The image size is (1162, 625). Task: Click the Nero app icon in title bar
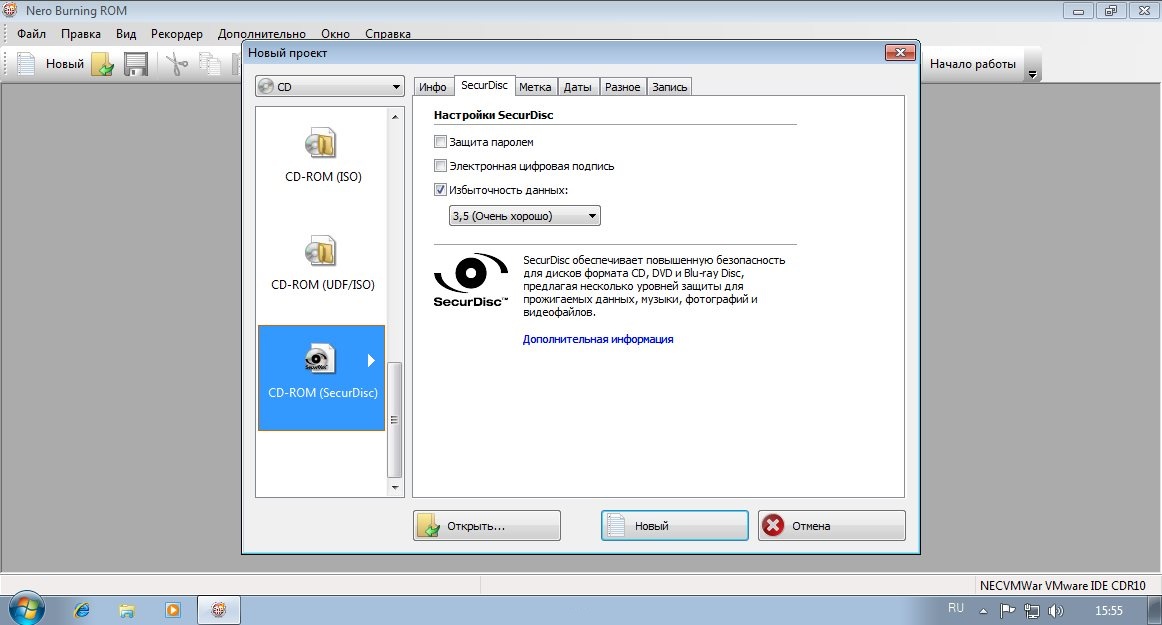click(10, 10)
